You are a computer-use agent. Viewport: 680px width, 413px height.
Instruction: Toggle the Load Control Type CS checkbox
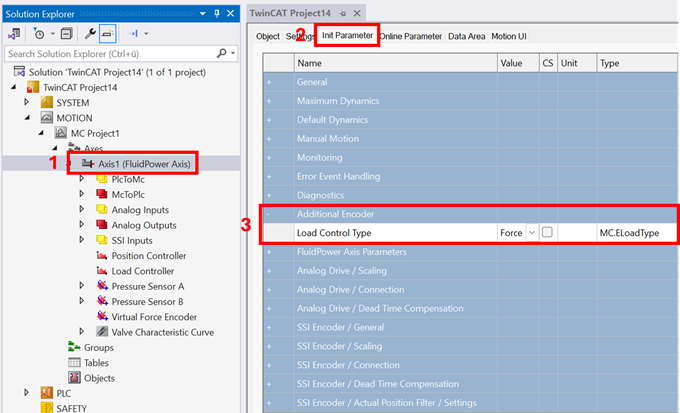coord(547,232)
